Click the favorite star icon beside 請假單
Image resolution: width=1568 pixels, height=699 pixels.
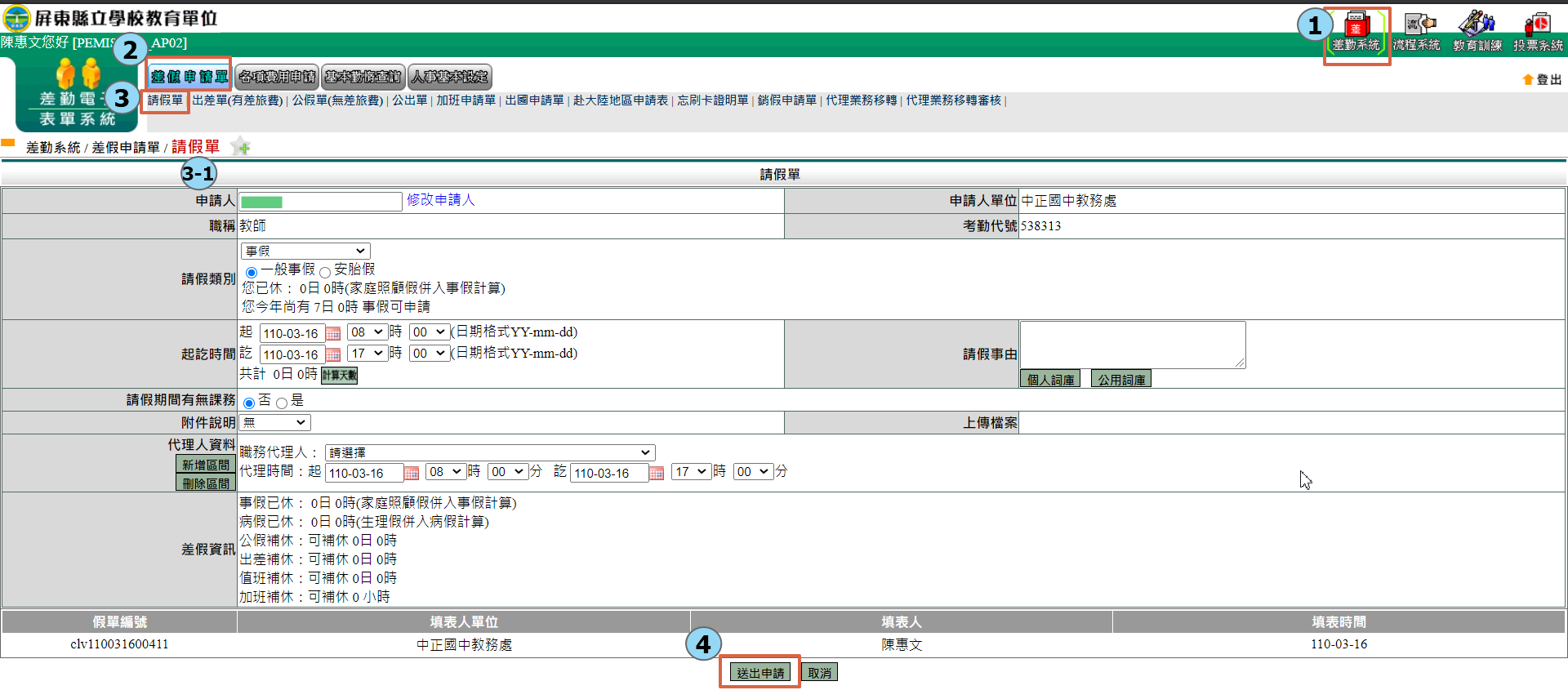point(240,147)
